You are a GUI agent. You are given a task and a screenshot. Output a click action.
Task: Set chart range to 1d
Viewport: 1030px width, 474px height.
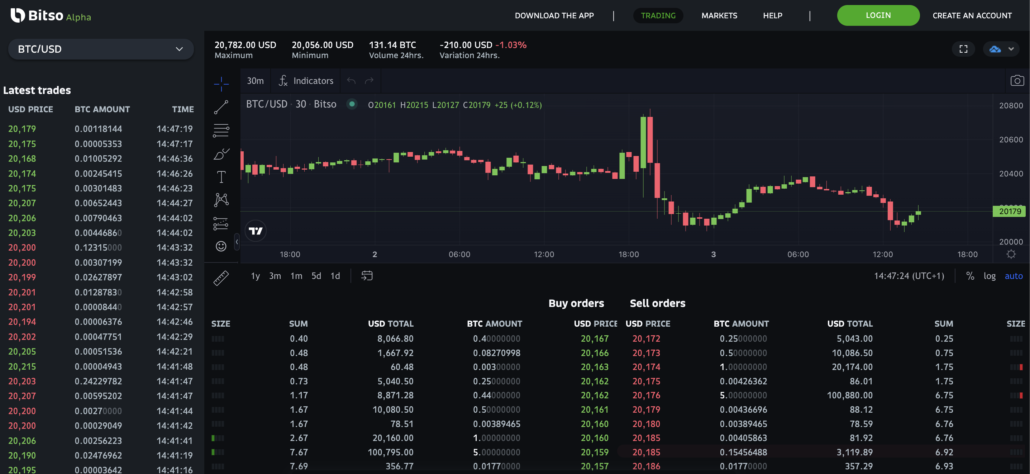point(335,276)
